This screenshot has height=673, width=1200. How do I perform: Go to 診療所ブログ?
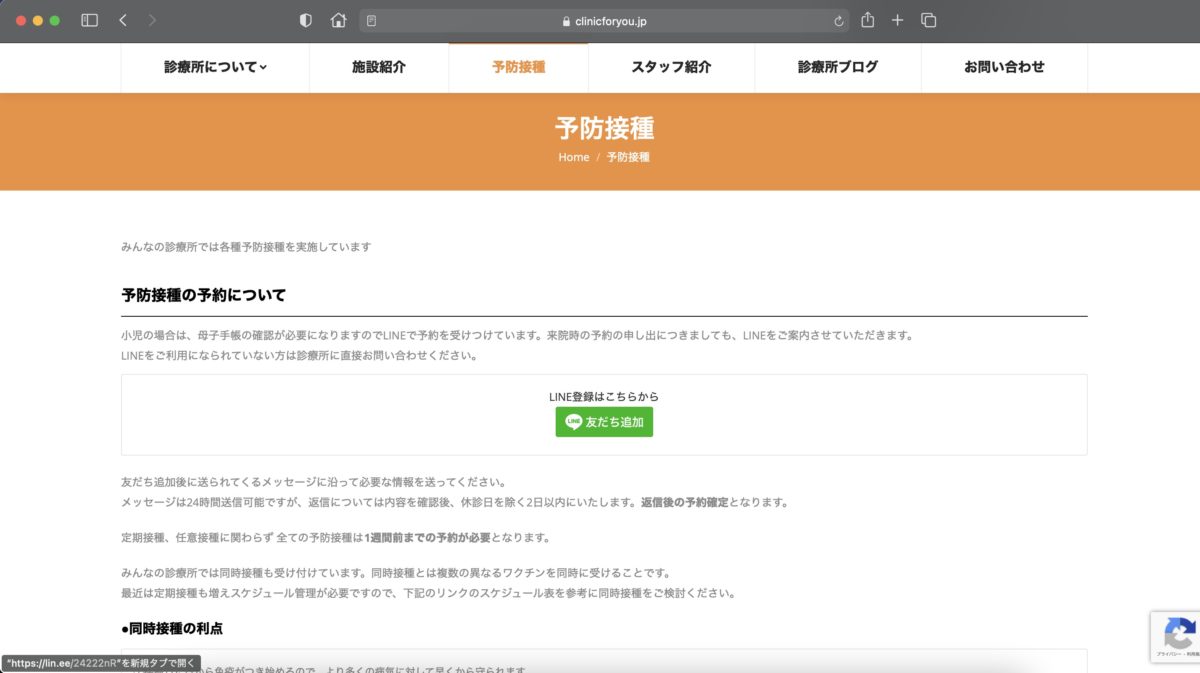click(x=837, y=67)
